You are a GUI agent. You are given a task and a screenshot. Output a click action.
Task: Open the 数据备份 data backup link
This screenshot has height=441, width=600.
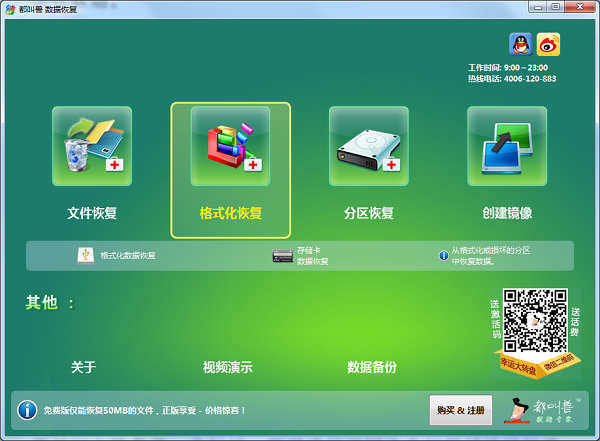click(x=372, y=367)
